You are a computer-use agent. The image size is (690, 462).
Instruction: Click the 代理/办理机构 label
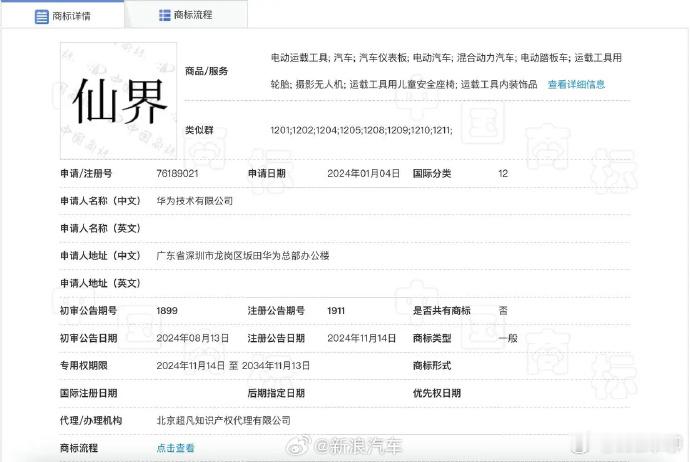click(x=91, y=420)
